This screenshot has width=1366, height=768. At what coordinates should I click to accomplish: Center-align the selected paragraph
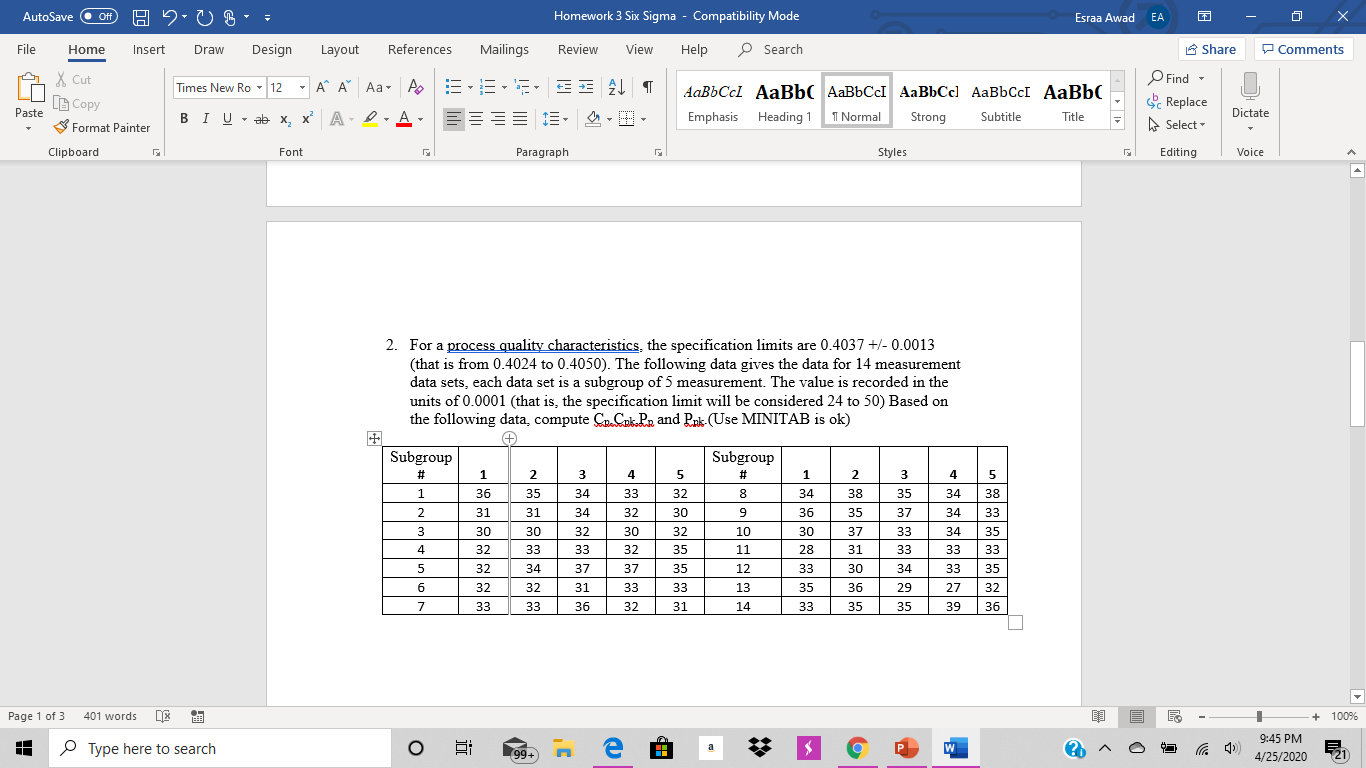(x=475, y=118)
